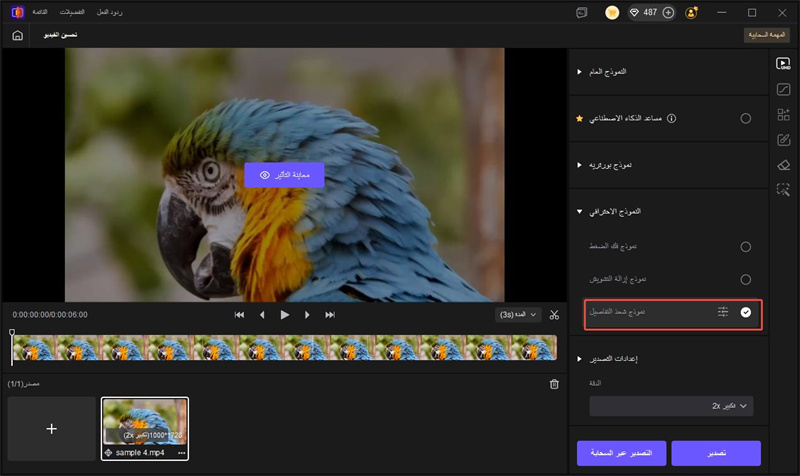The width and height of the screenshot is (800, 476).
Task: Delete source with the trash icon
Action: 555,384
